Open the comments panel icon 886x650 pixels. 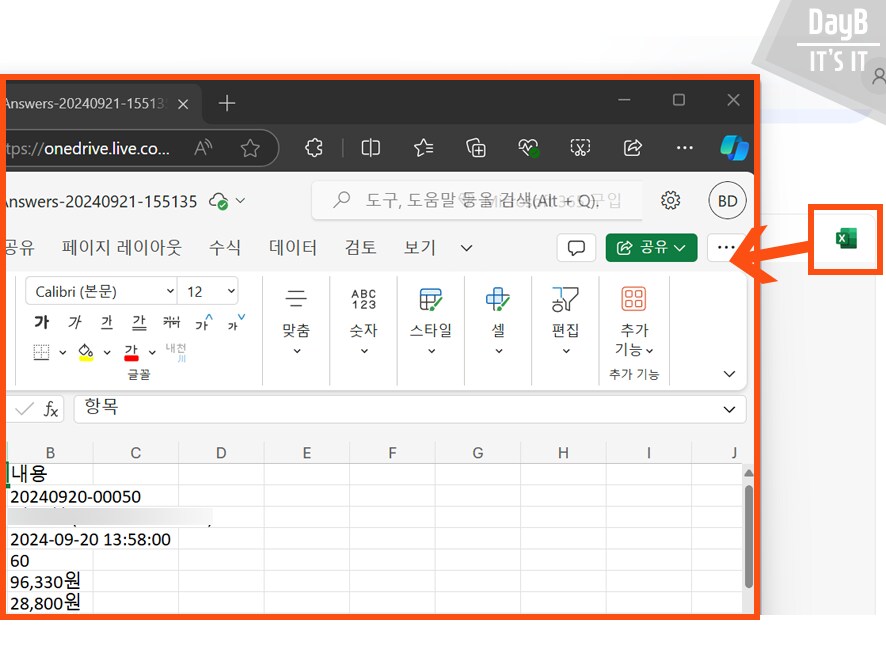(x=576, y=247)
